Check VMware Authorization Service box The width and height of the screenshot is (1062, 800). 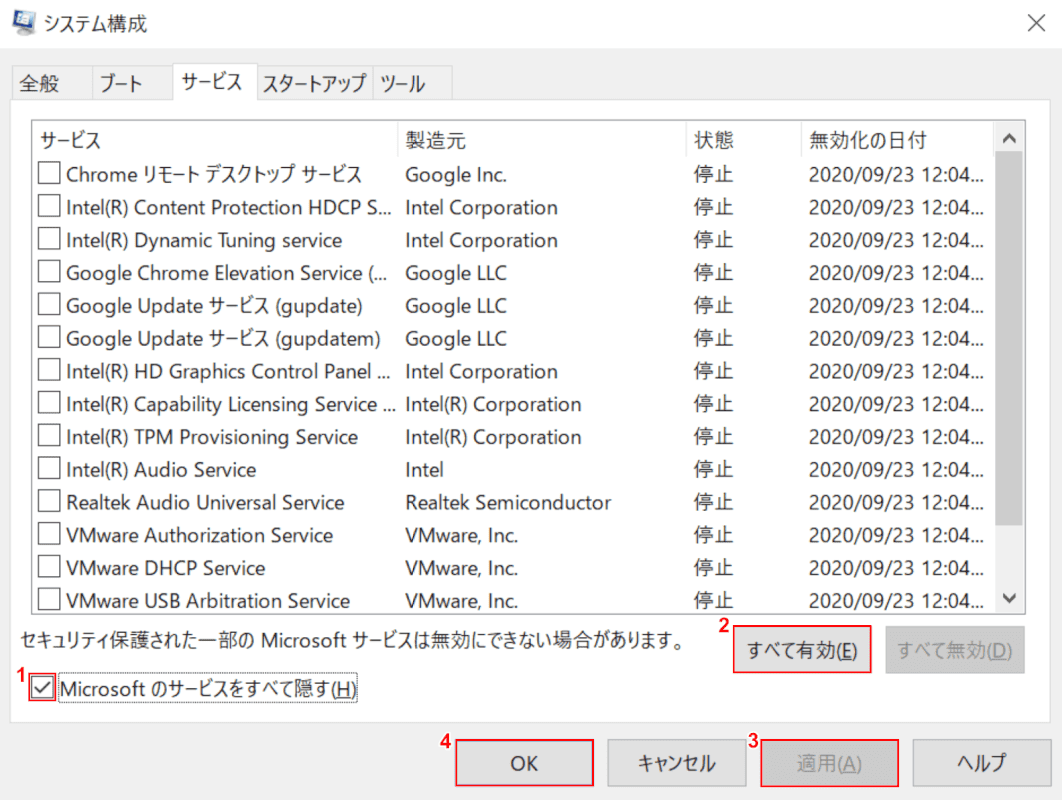pyautogui.click(x=49, y=534)
